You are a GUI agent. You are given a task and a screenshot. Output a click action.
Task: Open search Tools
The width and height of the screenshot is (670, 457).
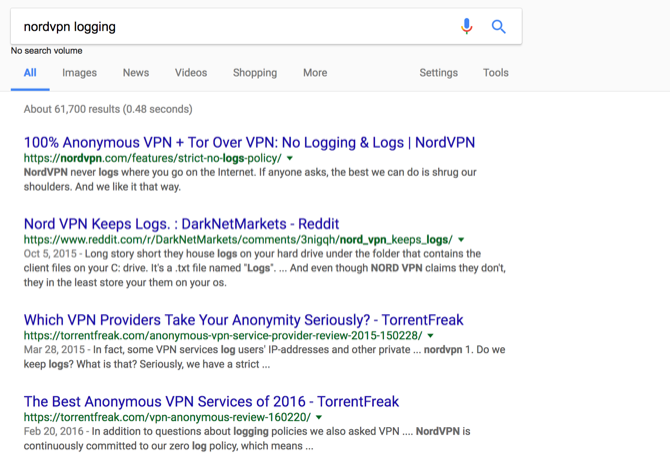[496, 73]
